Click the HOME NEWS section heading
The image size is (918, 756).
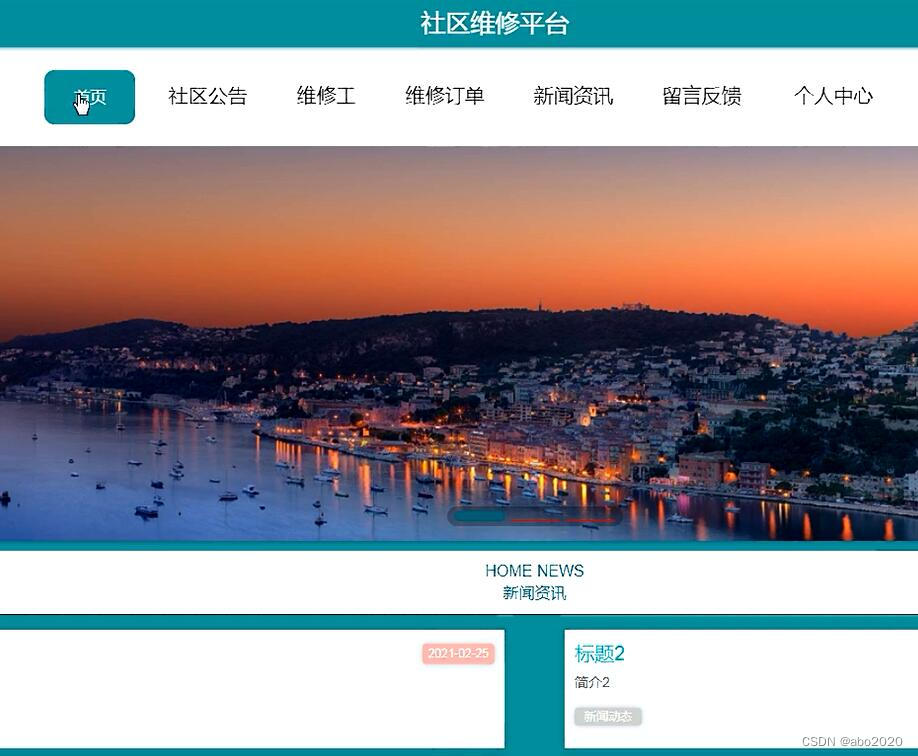[535, 571]
